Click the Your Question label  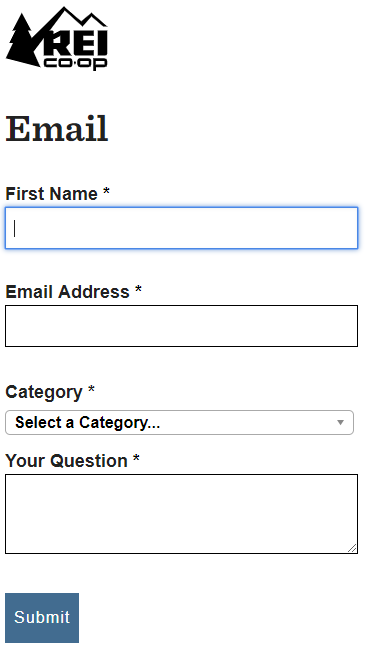point(66,461)
